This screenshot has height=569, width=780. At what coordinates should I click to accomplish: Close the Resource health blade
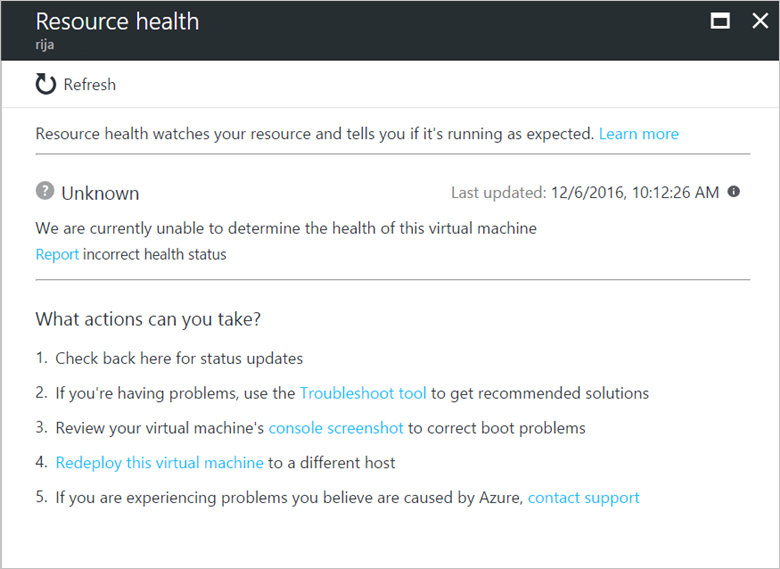point(760,21)
